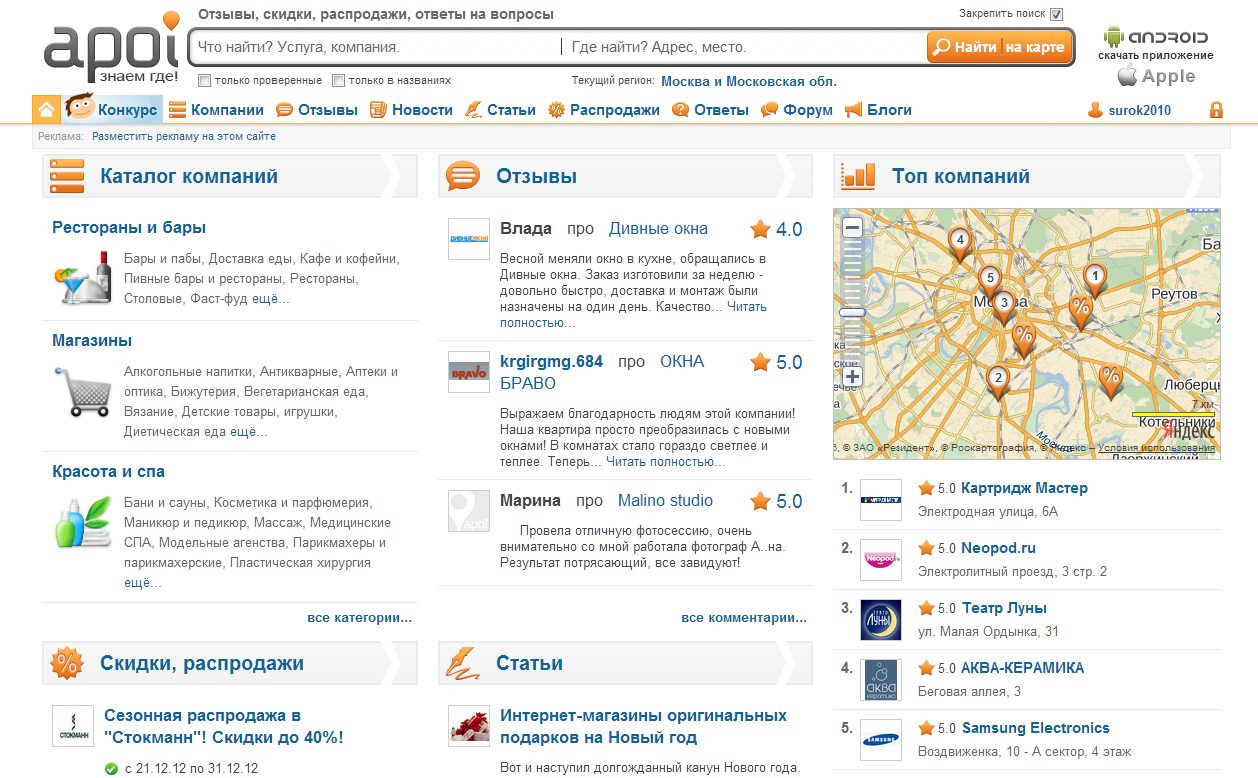1258x778 pixels.
Task: Click the Театр Луны company logo
Action: [881, 620]
